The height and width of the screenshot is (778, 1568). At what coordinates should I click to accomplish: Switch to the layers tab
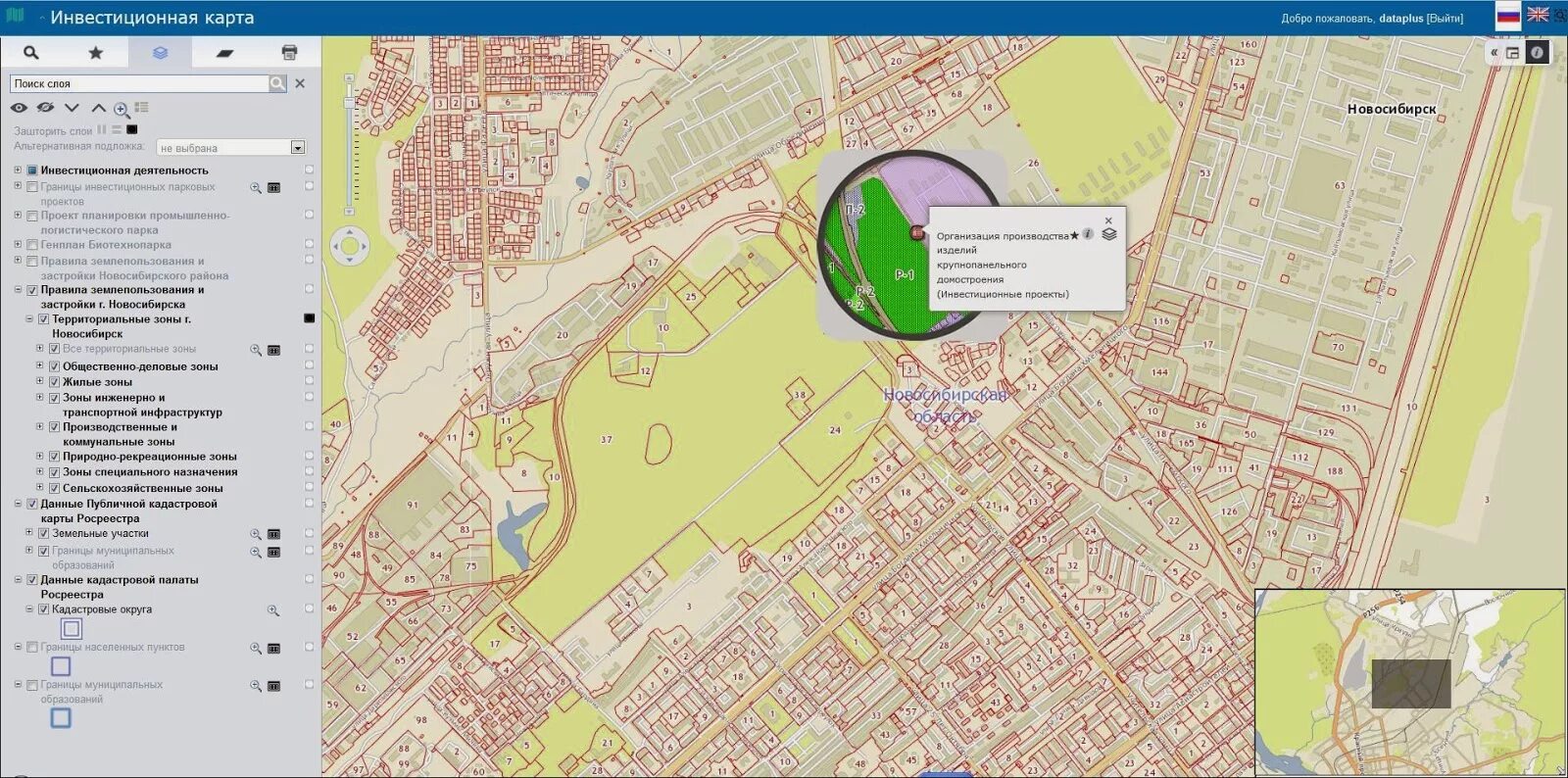pyautogui.click(x=160, y=52)
